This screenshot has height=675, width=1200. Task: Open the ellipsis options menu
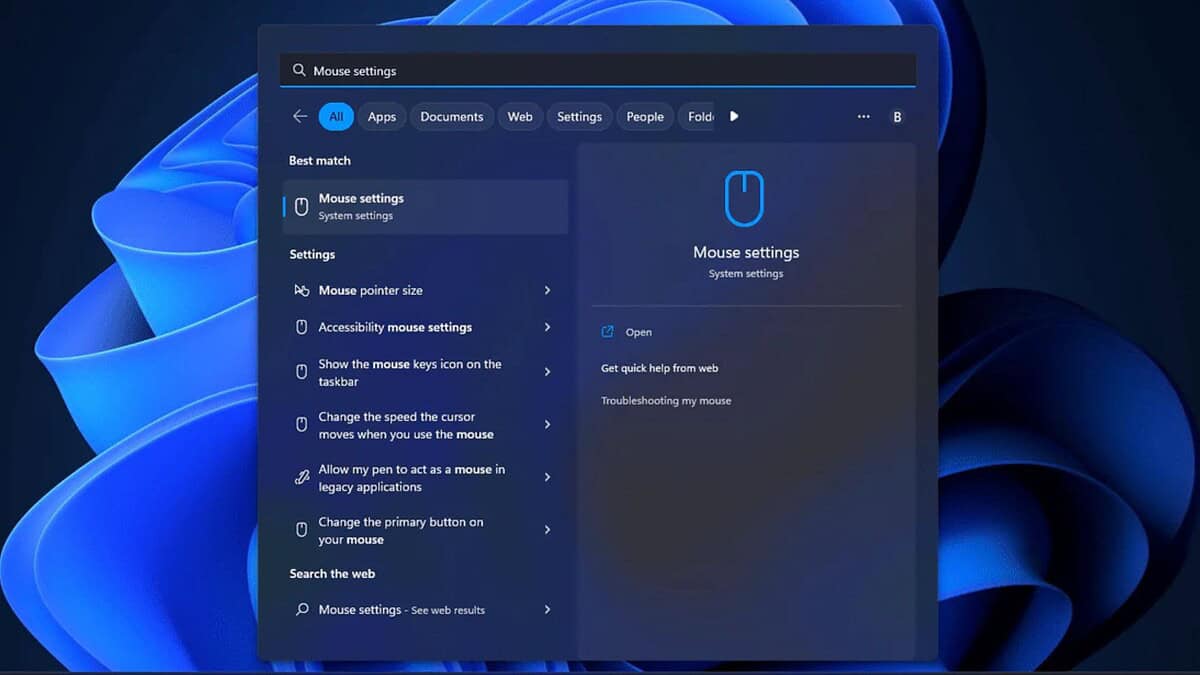pyautogui.click(x=863, y=117)
